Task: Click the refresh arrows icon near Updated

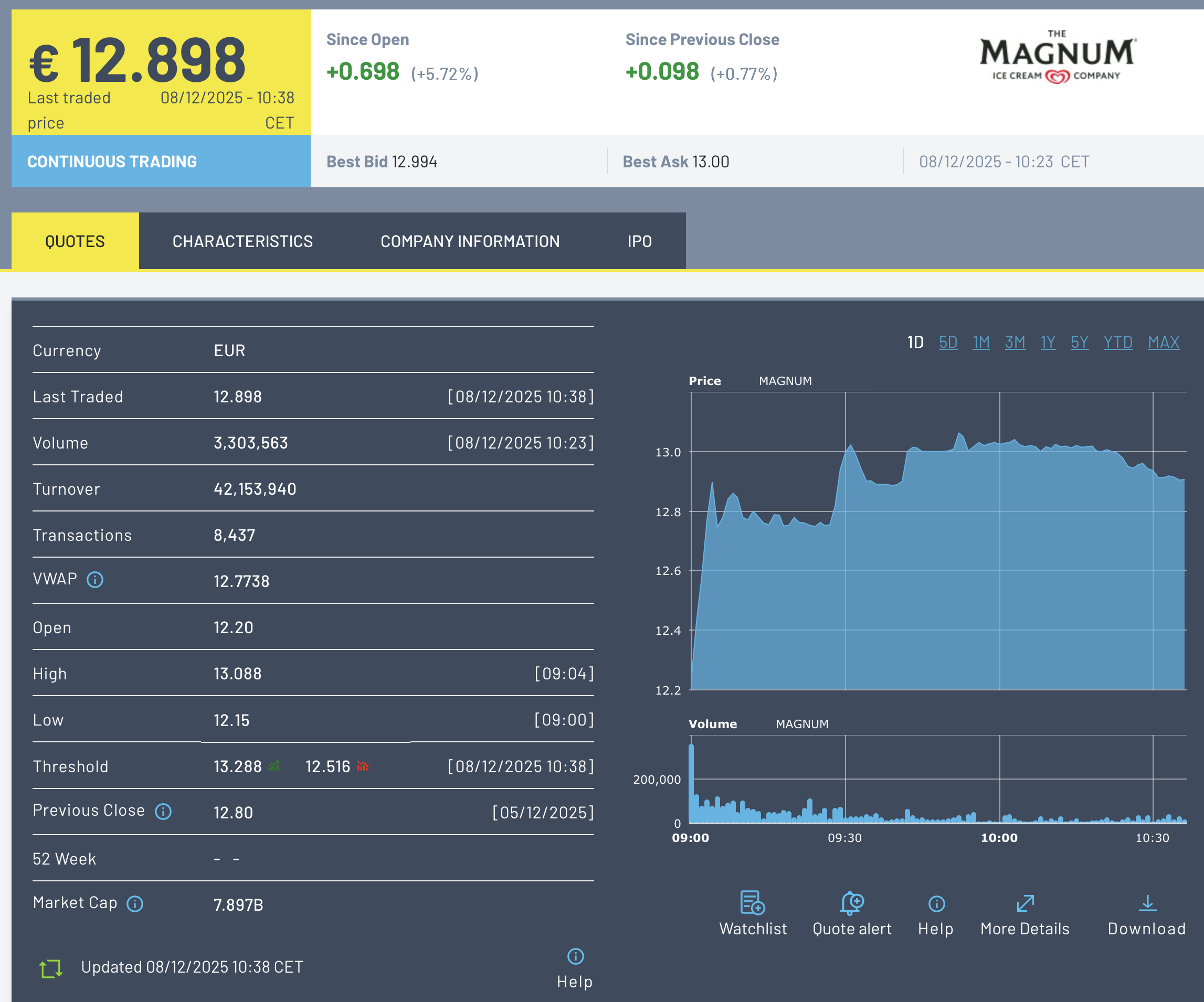Action: pos(50,968)
